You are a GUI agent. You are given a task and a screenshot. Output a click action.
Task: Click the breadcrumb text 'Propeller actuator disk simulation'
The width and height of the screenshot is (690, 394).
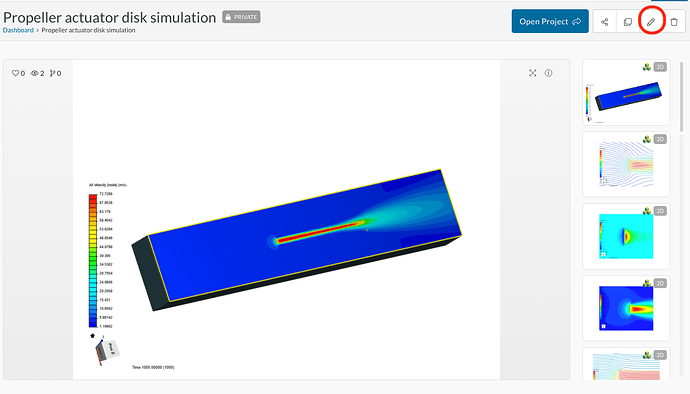[x=88, y=30]
